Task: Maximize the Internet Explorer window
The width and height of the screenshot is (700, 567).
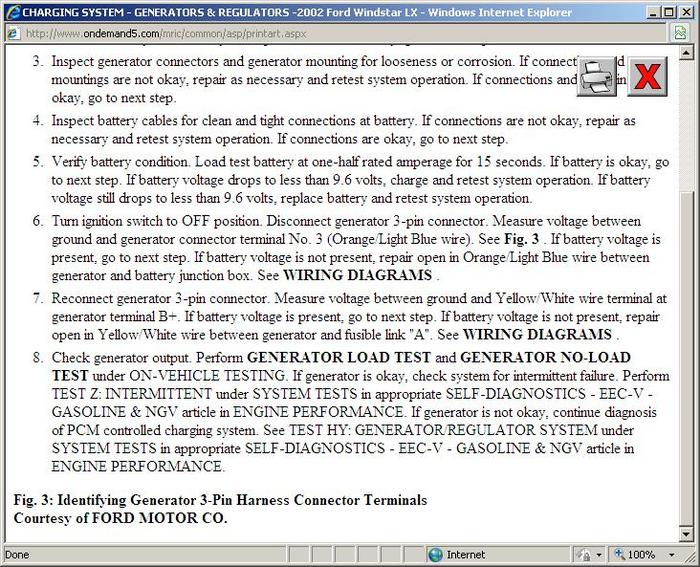Action: 669,12
